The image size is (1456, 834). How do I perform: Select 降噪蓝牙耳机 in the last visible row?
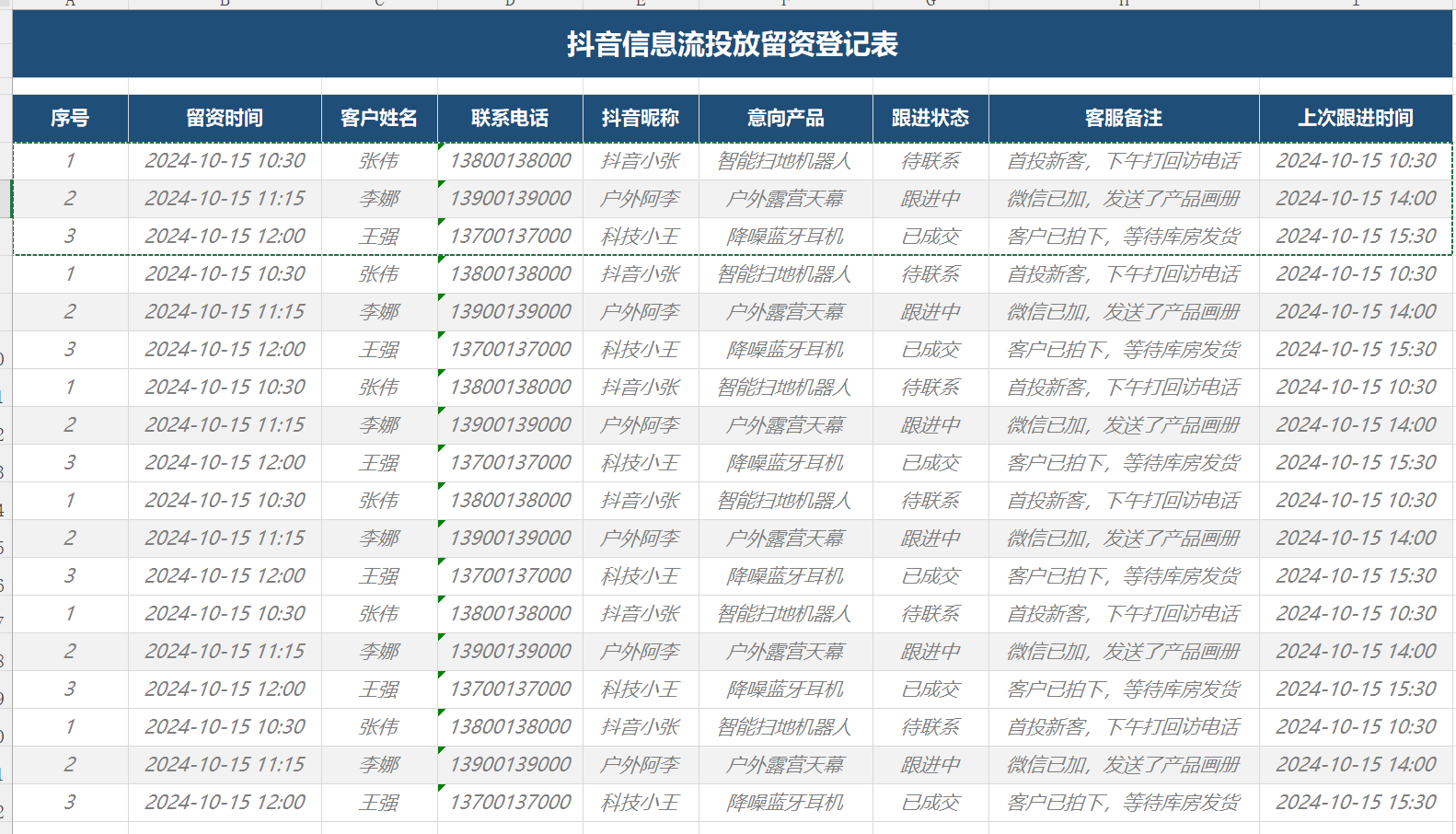(786, 803)
